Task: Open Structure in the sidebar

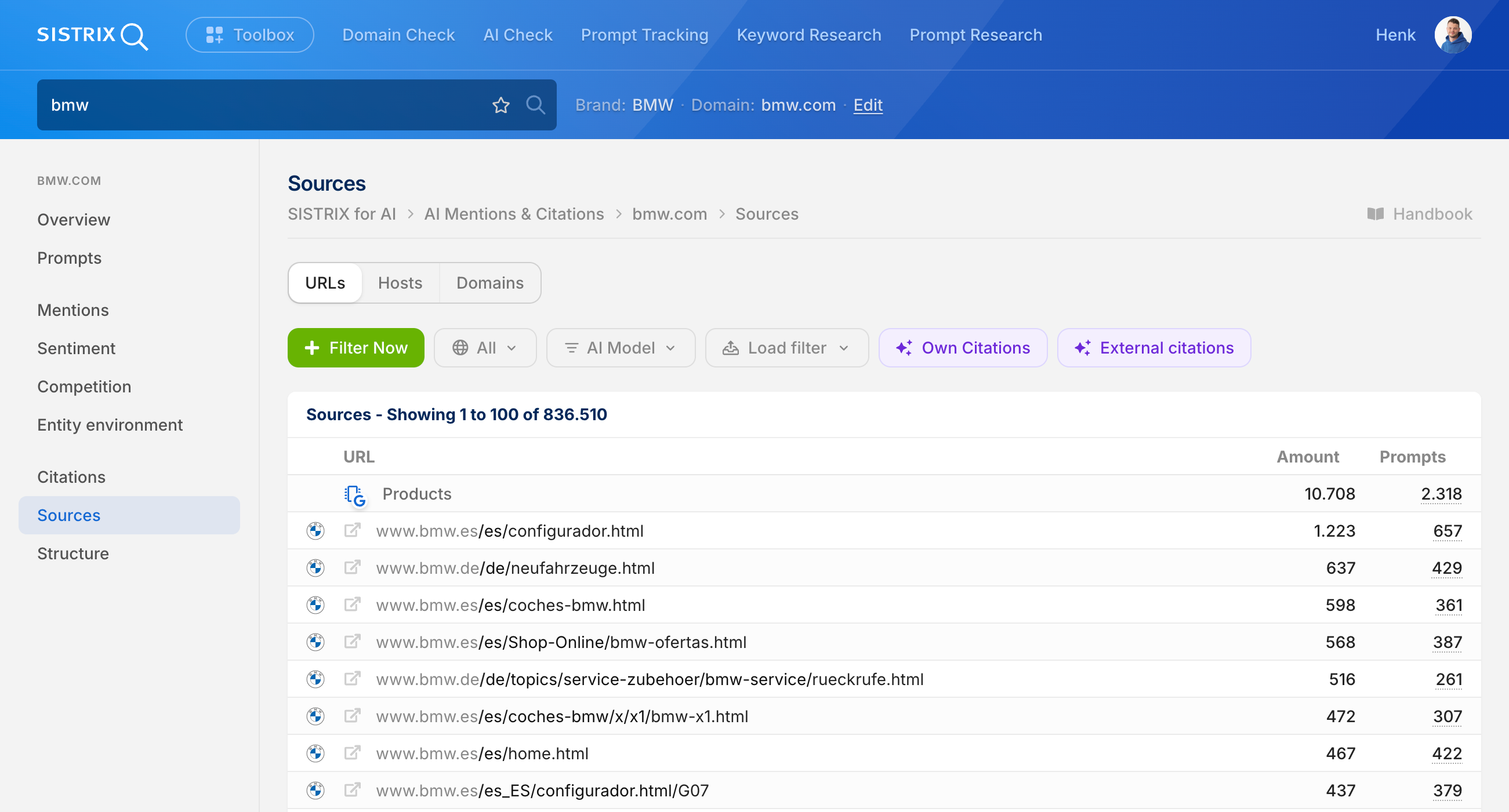Action: pyautogui.click(x=73, y=554)
